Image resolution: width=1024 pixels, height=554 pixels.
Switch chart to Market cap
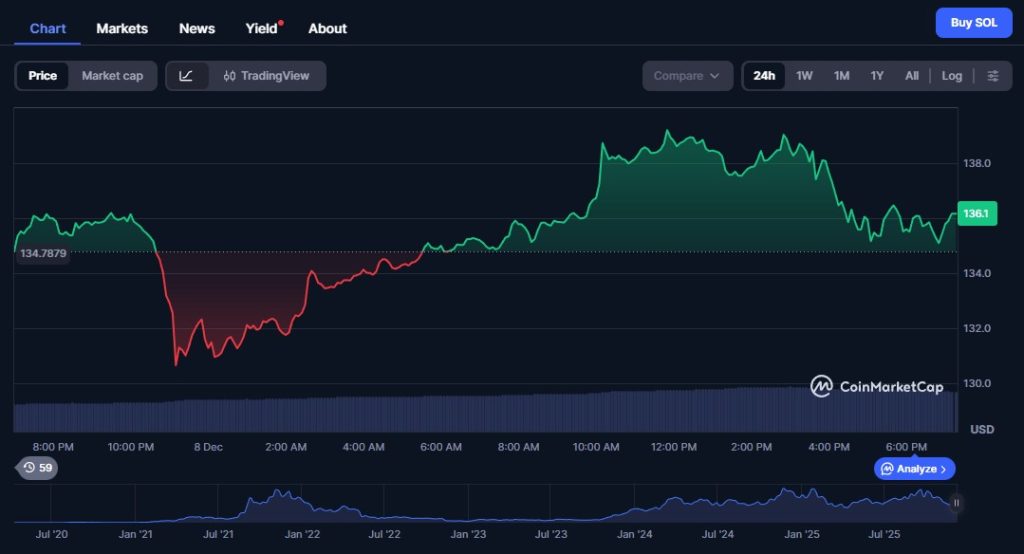point(112,76)
